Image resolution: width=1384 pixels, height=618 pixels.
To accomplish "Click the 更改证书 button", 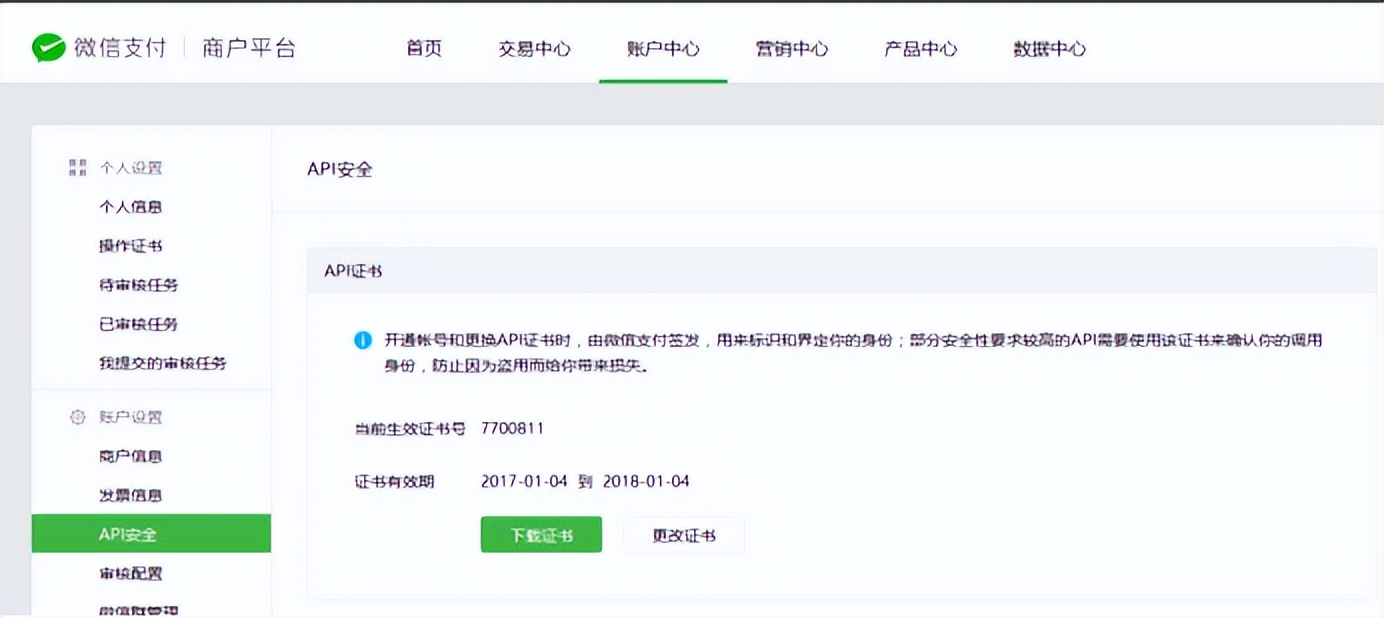I will (x=684, y=534).
